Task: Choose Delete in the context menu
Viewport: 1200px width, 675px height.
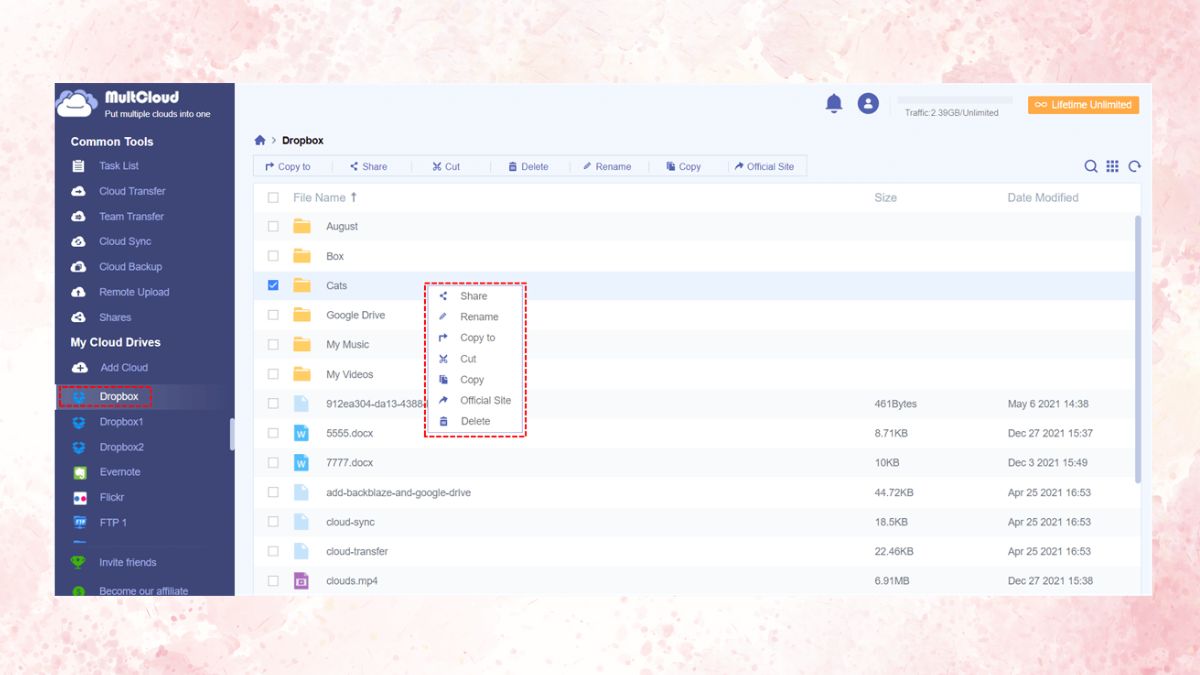Action: pyautogui.click(x=475, y=421)
